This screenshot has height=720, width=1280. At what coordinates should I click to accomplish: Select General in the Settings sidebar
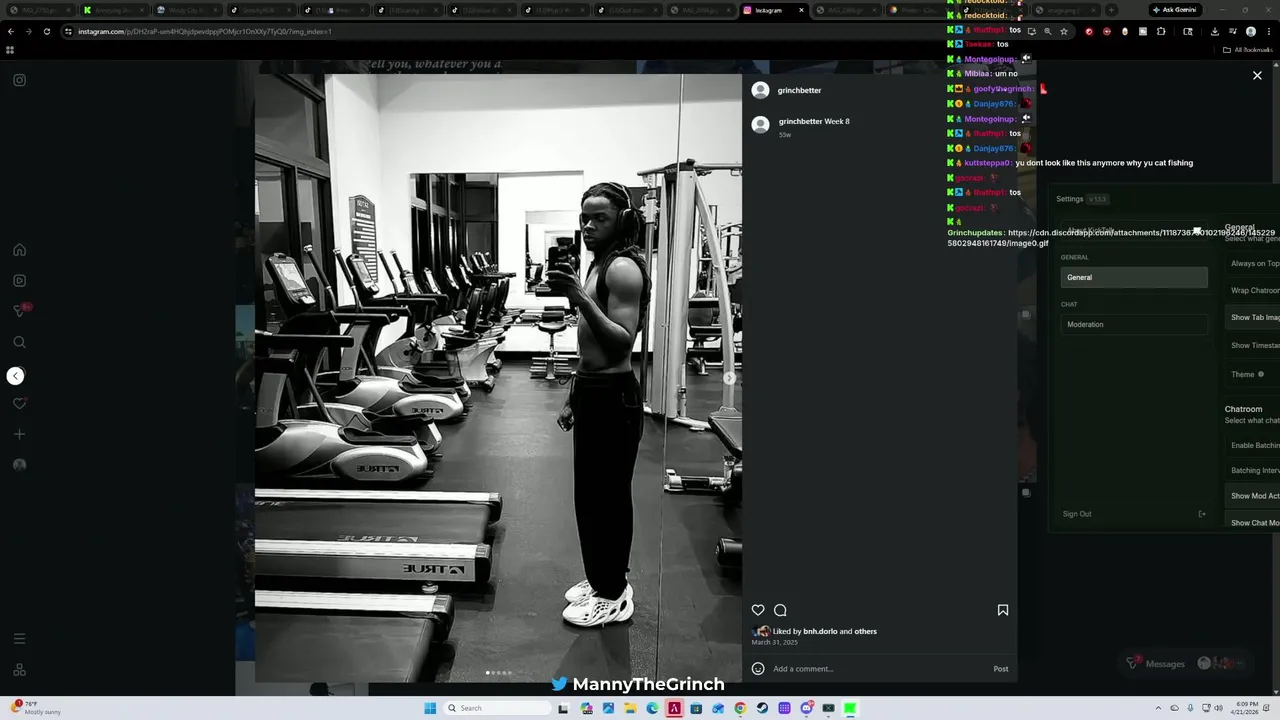pyautogui.click(x=1134, y=277)
